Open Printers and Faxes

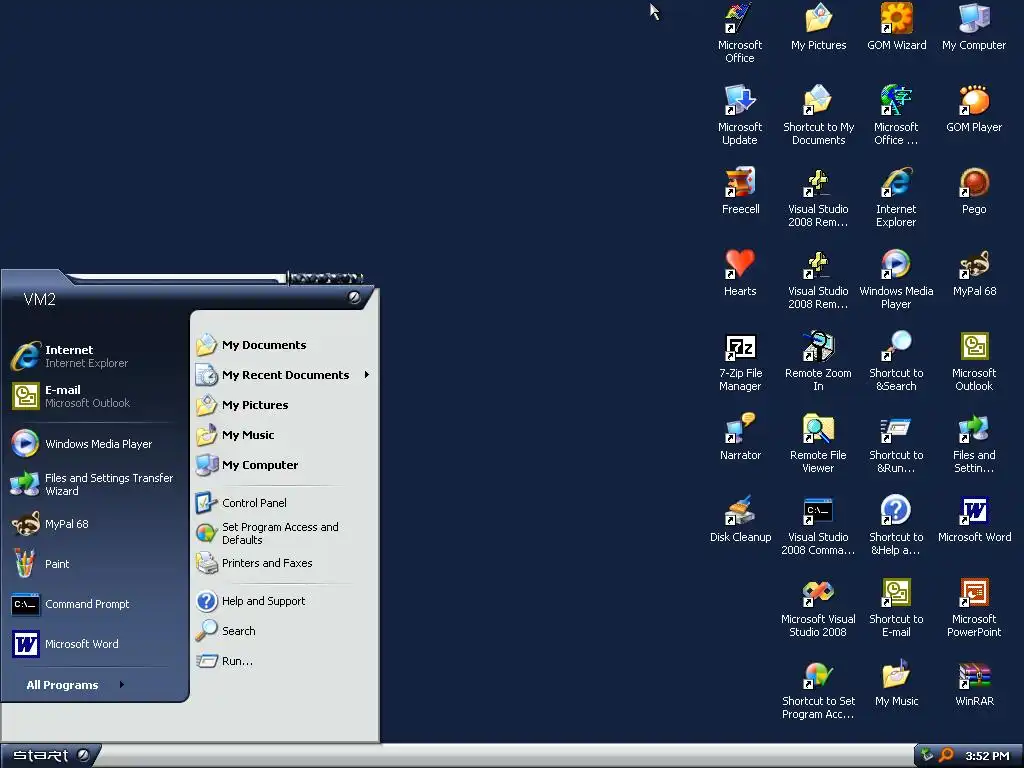(x=284, y=563)
